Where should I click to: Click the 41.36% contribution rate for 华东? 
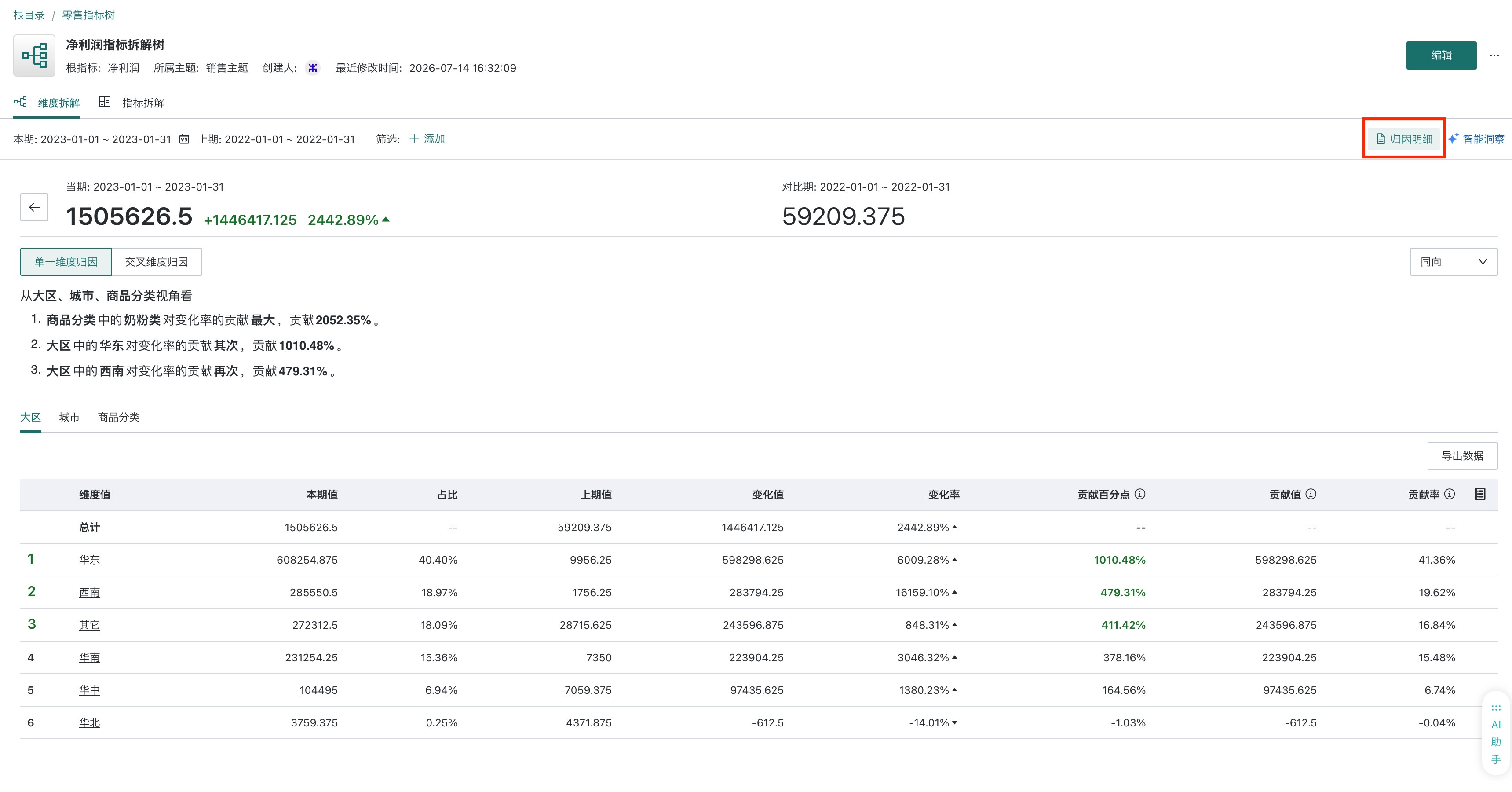point(1437,560)
